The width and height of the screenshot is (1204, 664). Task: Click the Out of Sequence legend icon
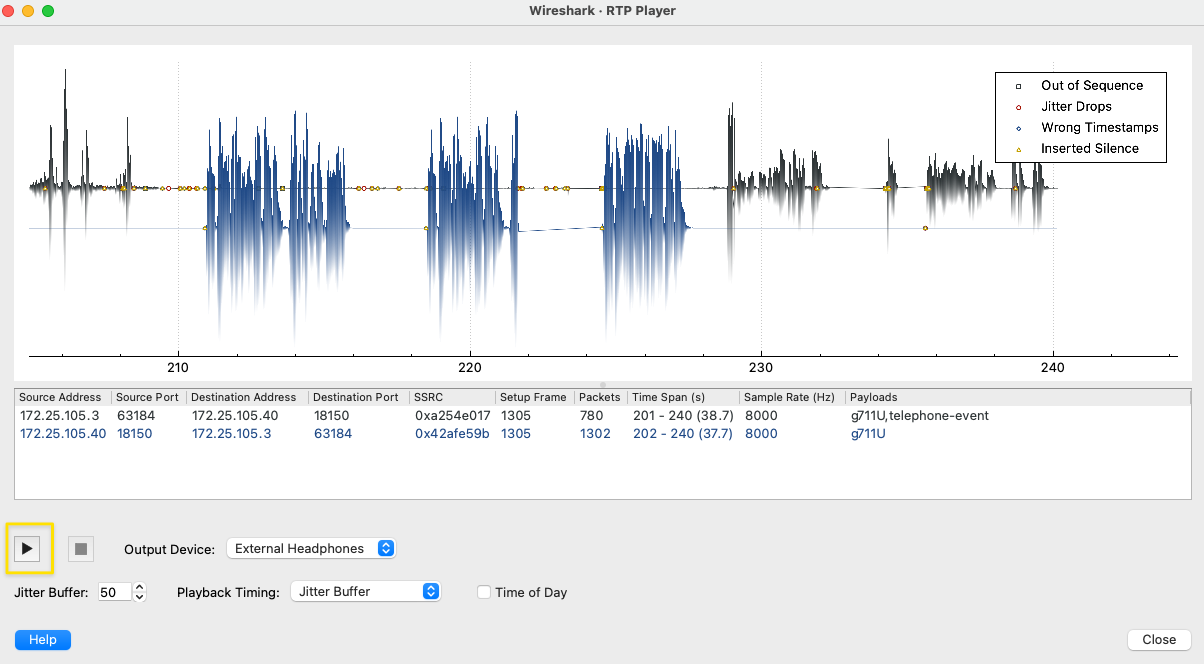(1018, 86)
